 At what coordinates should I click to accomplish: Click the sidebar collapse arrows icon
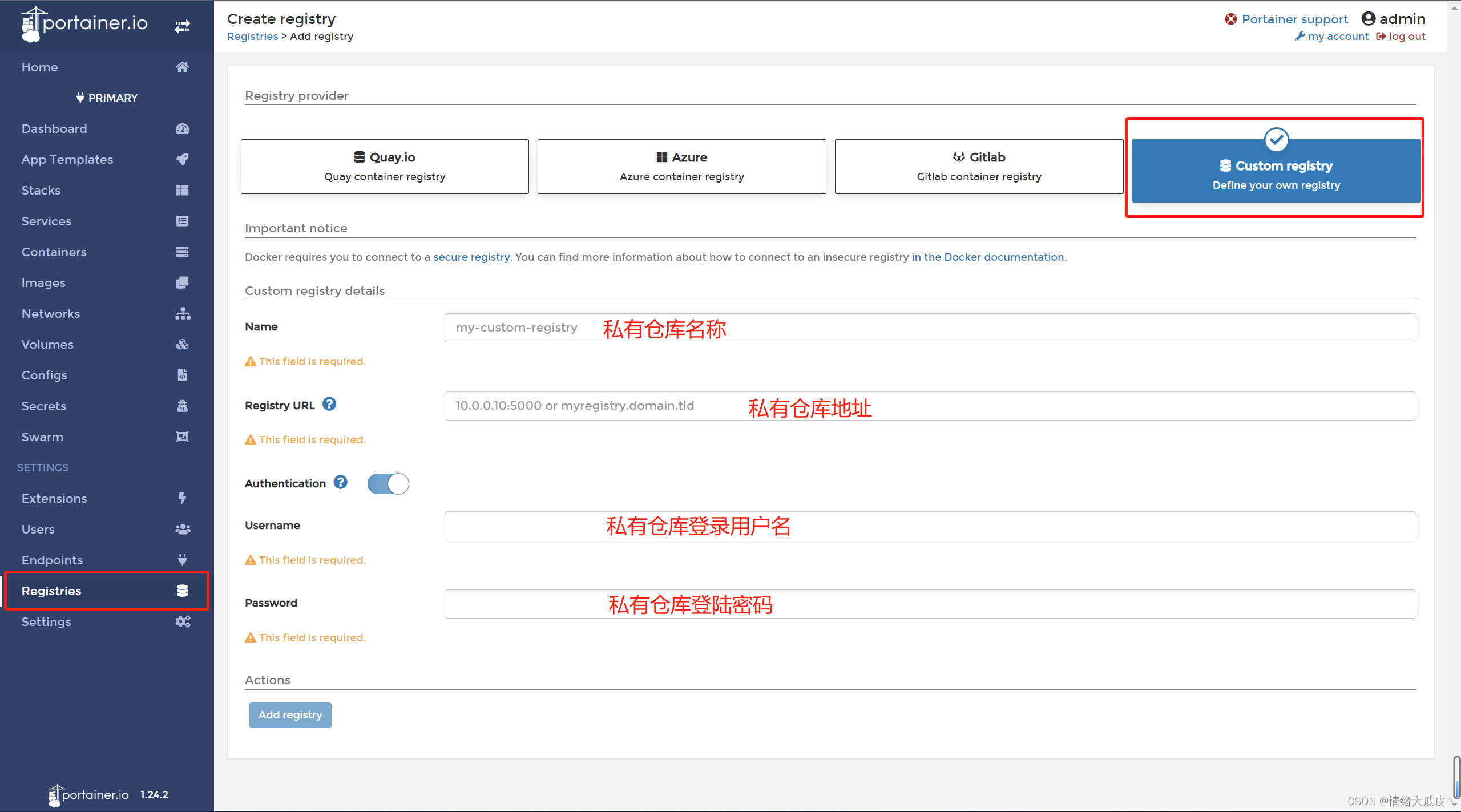[182, 26]
